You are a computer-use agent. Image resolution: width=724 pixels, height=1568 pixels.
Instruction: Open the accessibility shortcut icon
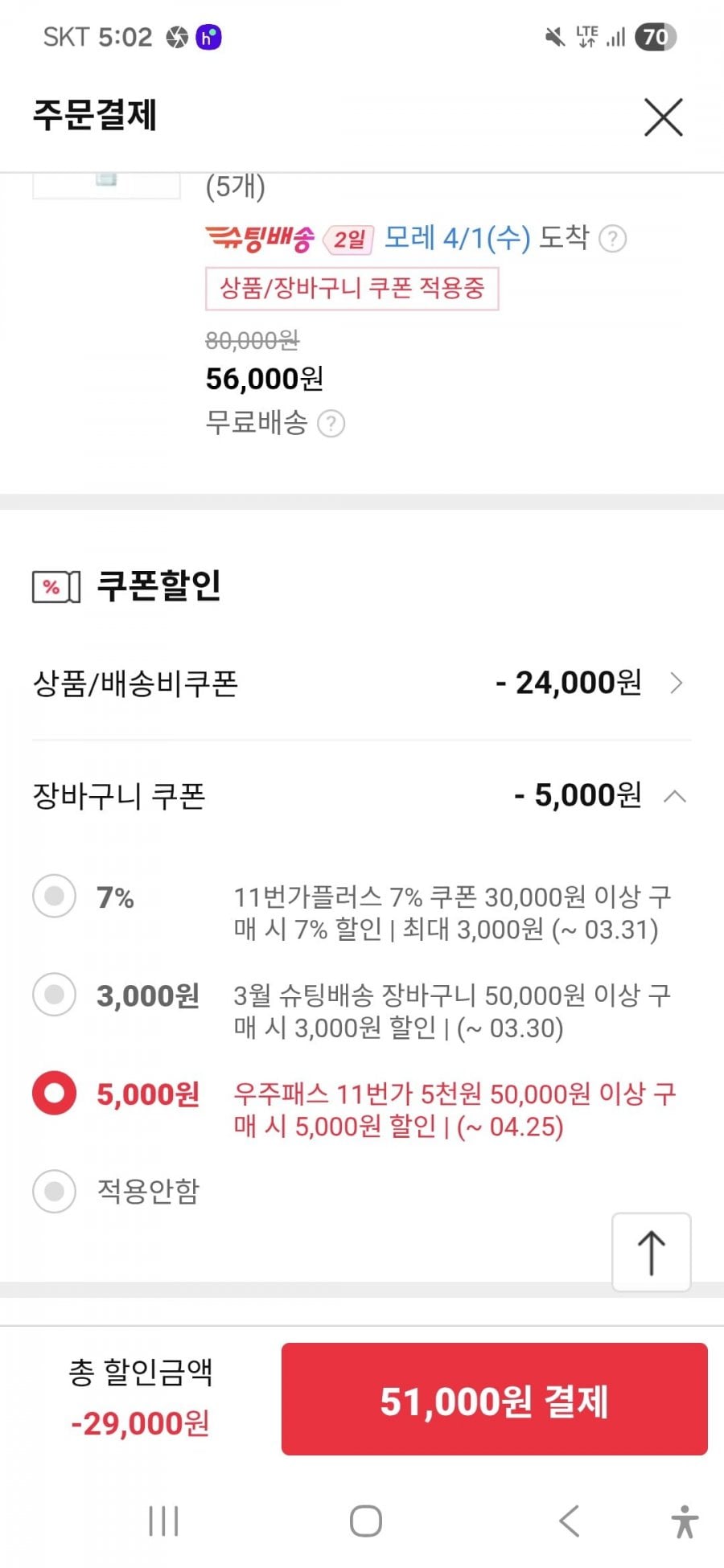[685, 1521]
